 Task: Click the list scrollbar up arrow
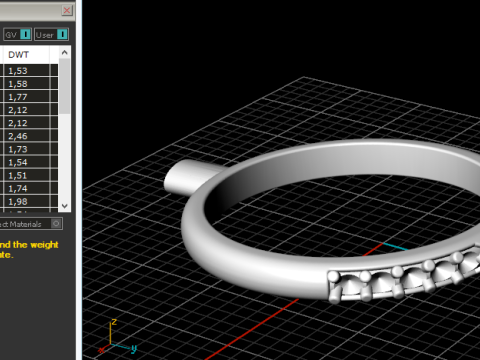tap(65, 53)
